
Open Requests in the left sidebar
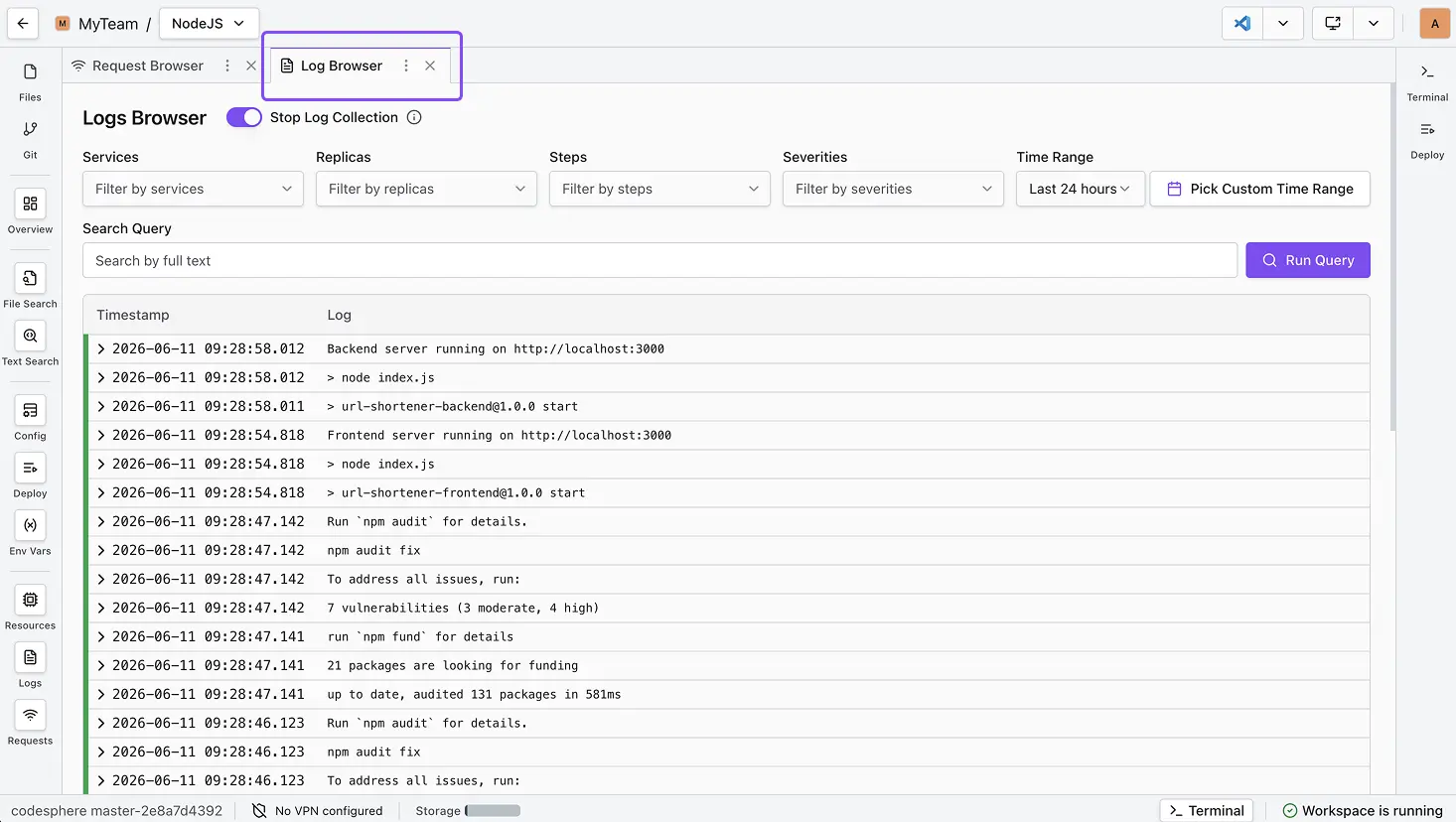pos(30,725)
